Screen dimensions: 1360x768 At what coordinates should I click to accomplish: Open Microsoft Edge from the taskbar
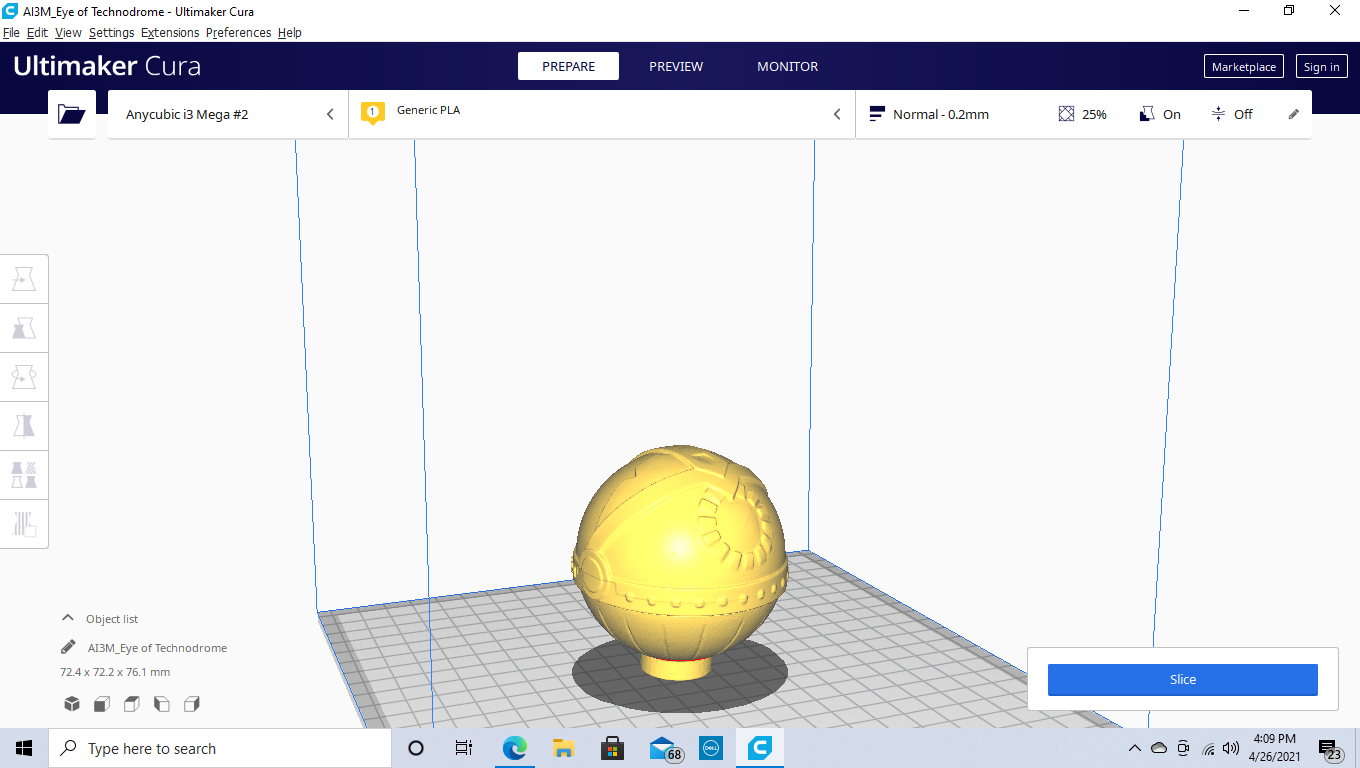click(515, 748)
